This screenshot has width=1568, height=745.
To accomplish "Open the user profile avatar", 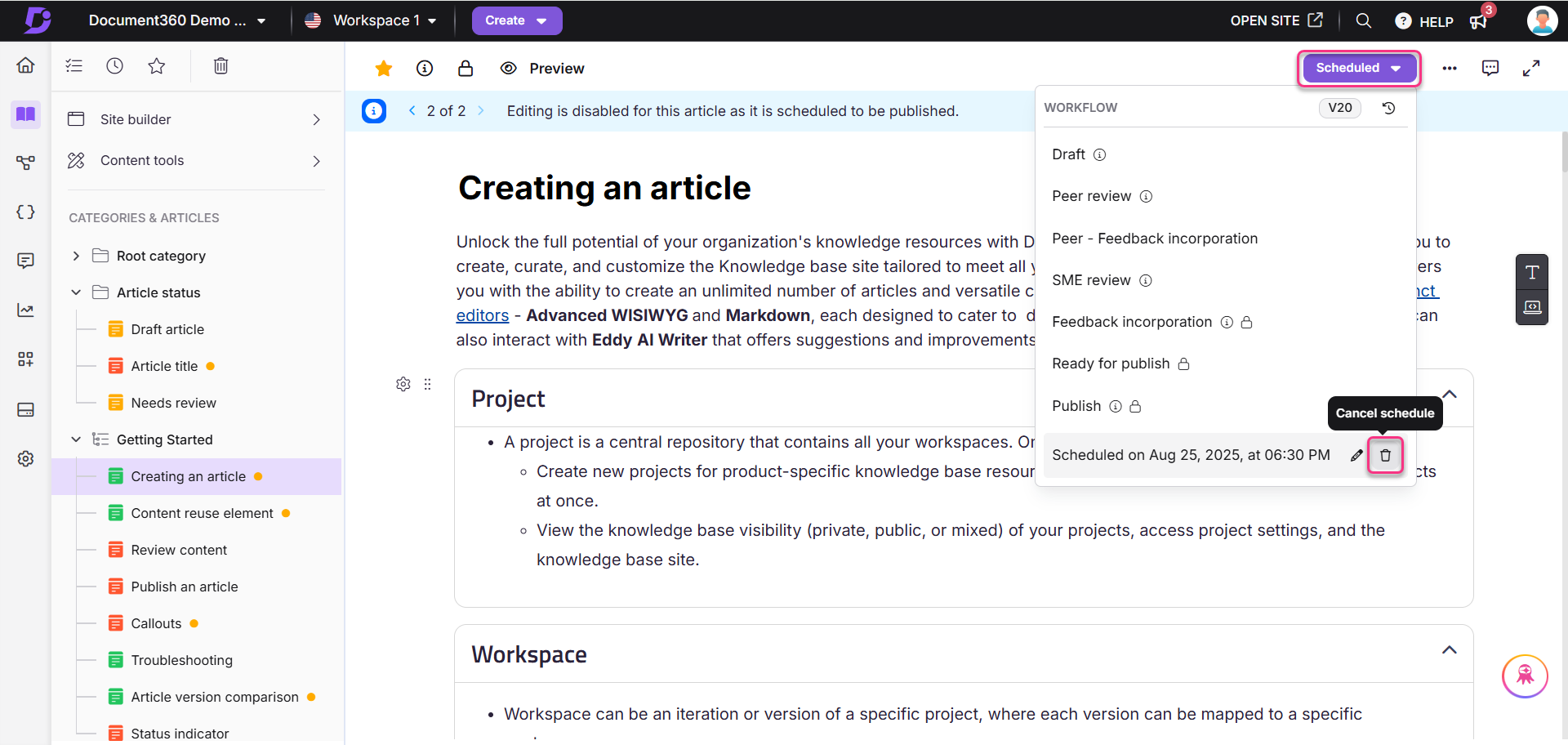I will (1542, 20).
